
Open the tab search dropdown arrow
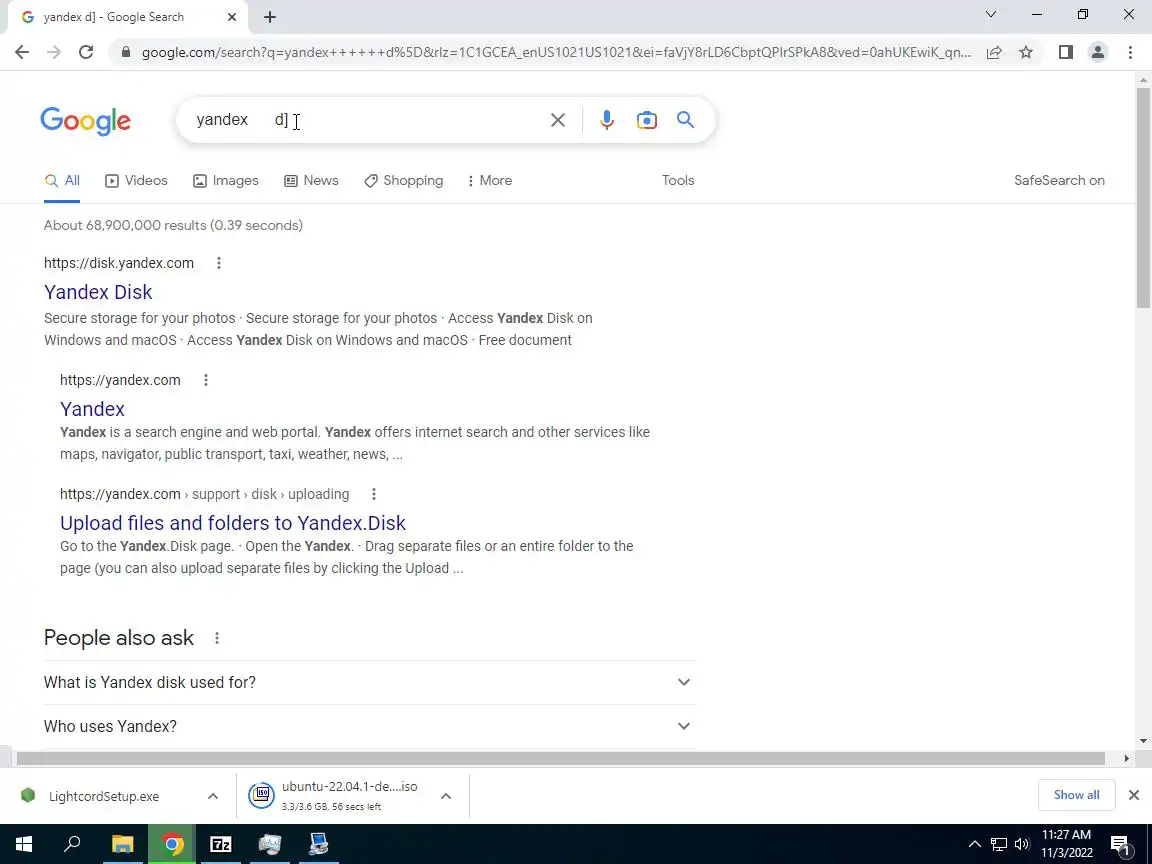[x=990, y=14]
